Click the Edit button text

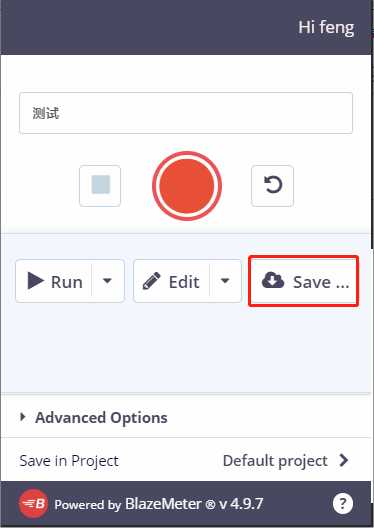pyautogui.click(x=184, y=282)
